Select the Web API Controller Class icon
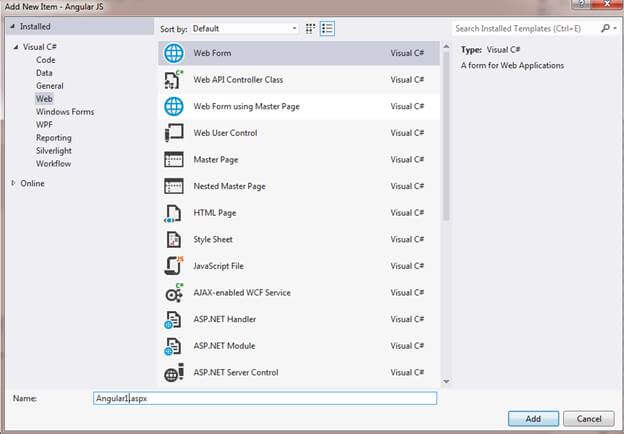The width and height of the screenshot is (624, 434). pos(174,80)
